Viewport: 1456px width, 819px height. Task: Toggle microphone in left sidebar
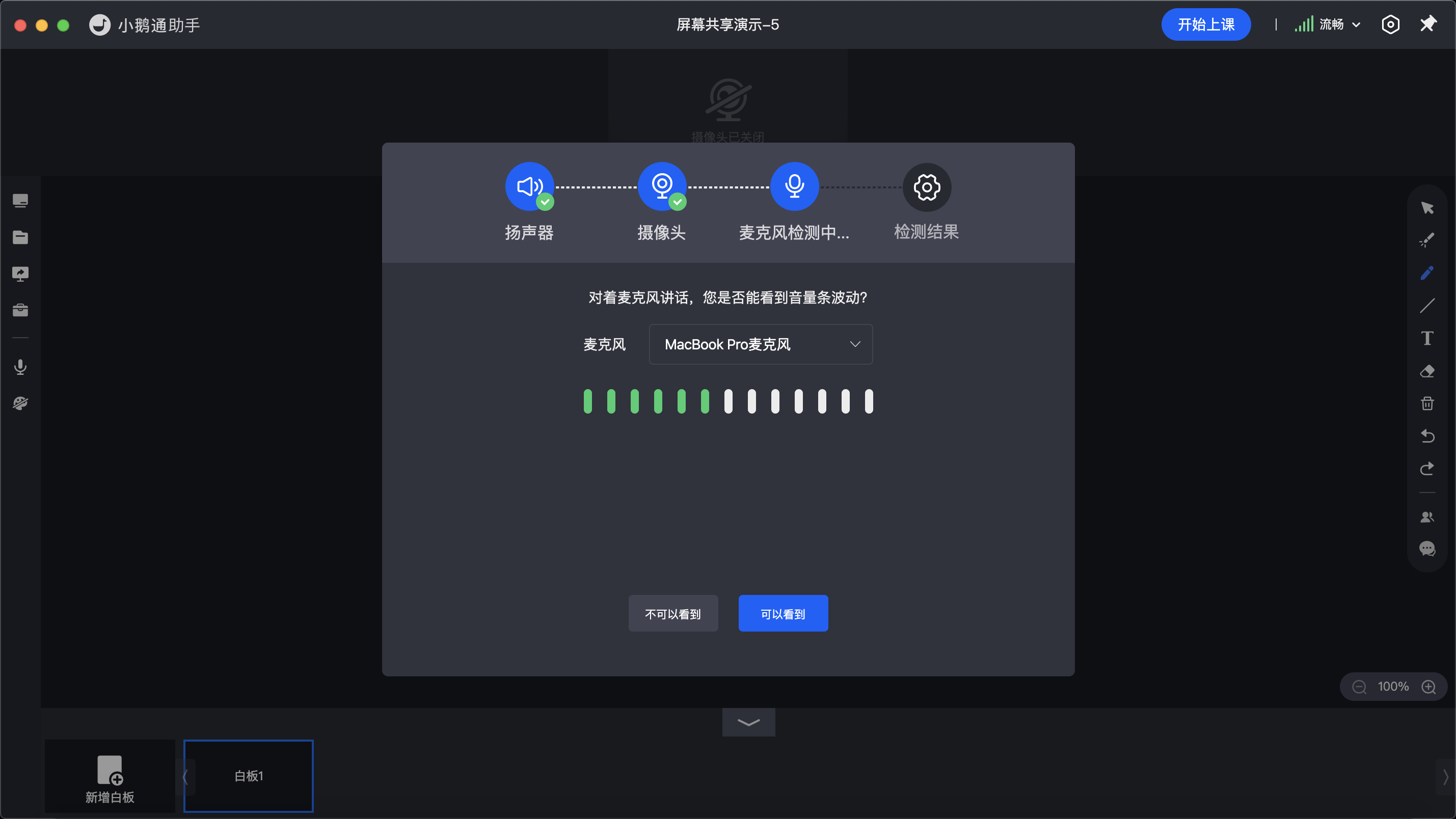(x=20, y=367)
